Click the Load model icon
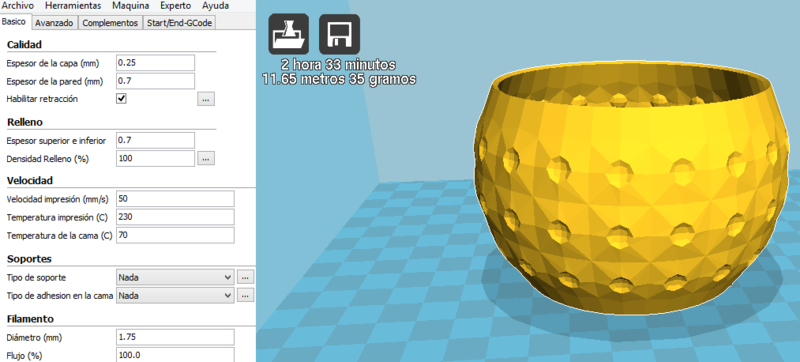 point(289,34)
